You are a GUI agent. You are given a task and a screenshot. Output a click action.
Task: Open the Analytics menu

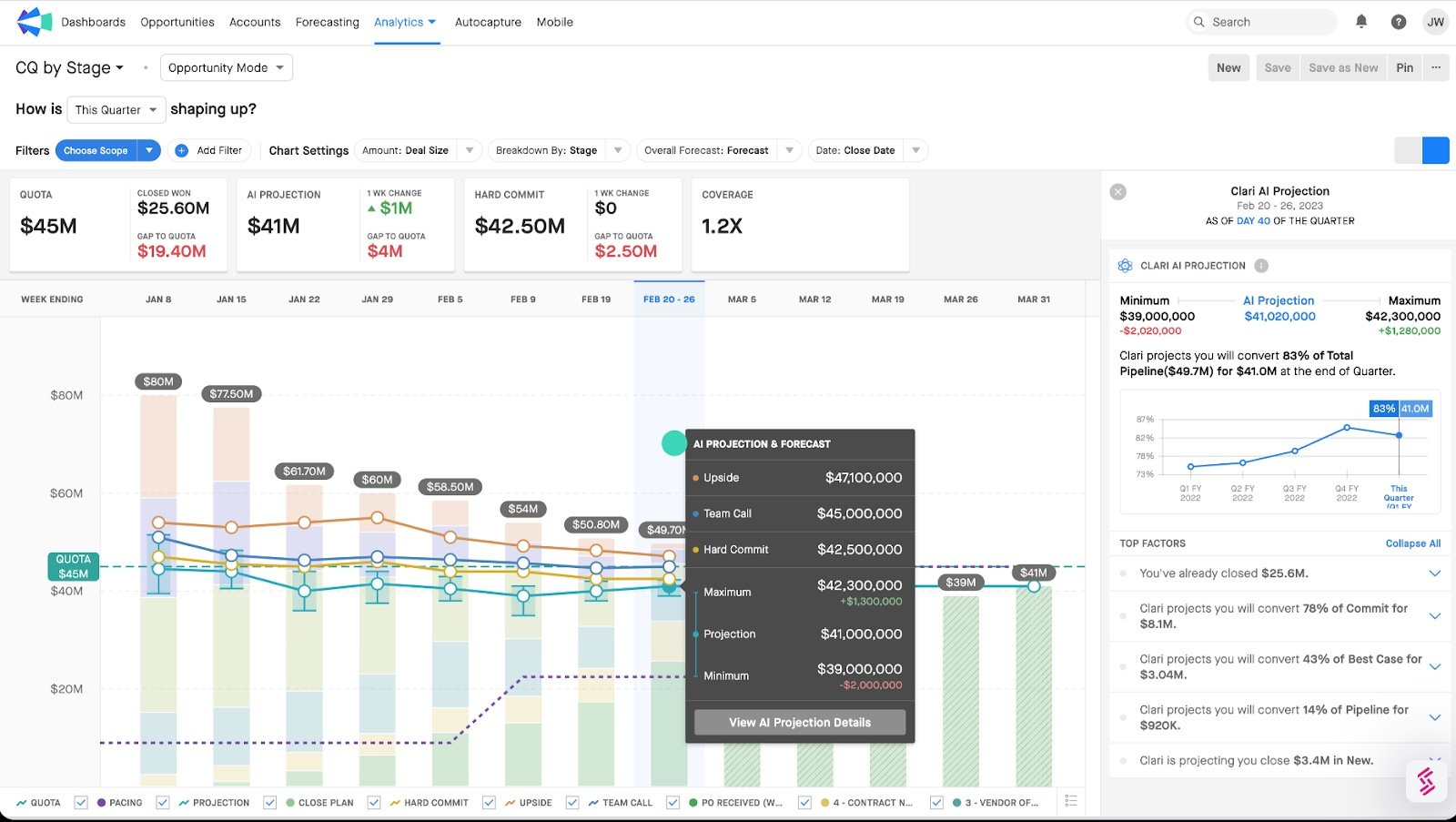click(405, 22)
